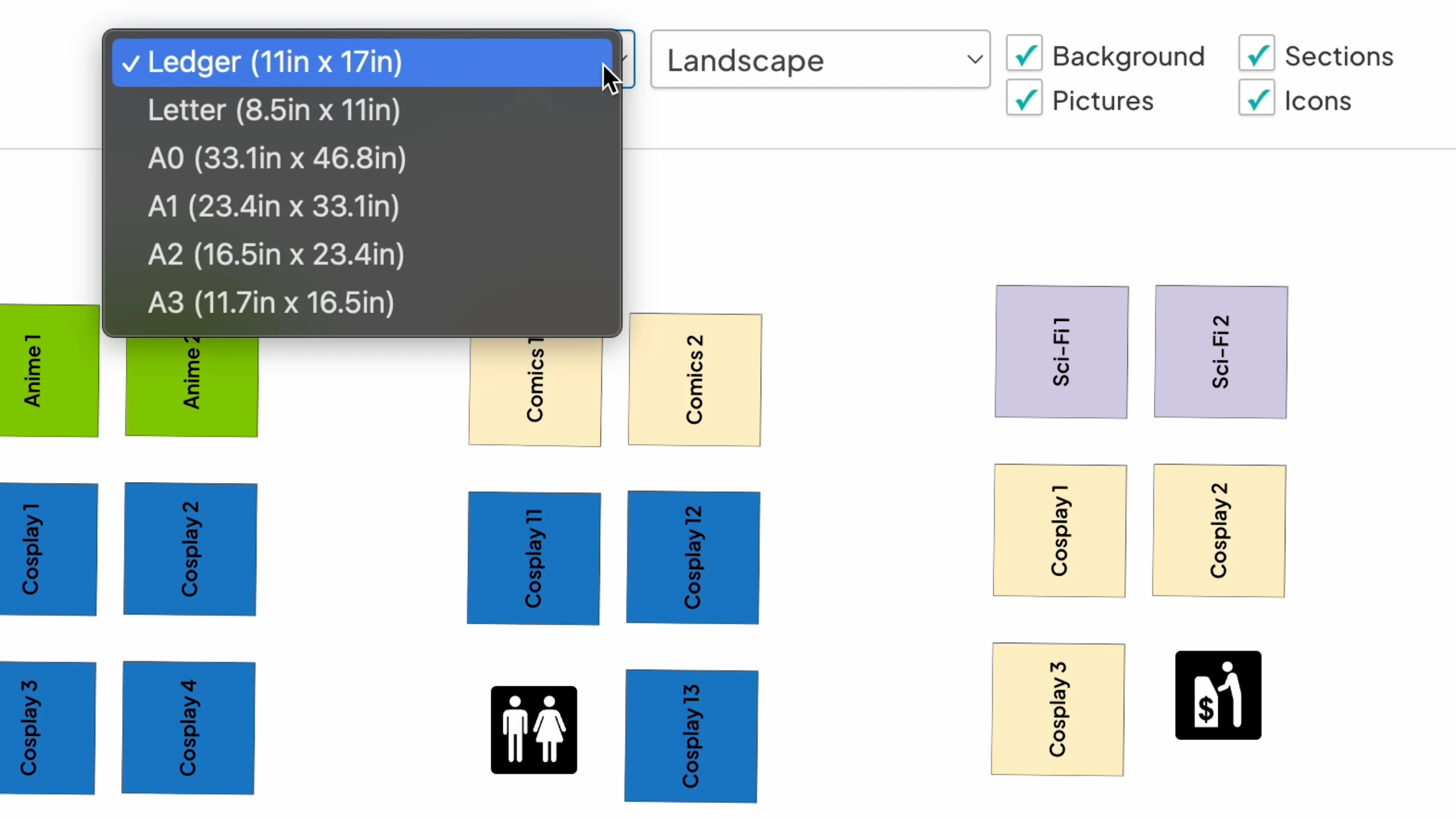The height and width of the screenshot is (819, 1456).
Task: Select the yellow Cosplay 1 booth
Action: coord(1060,531)
